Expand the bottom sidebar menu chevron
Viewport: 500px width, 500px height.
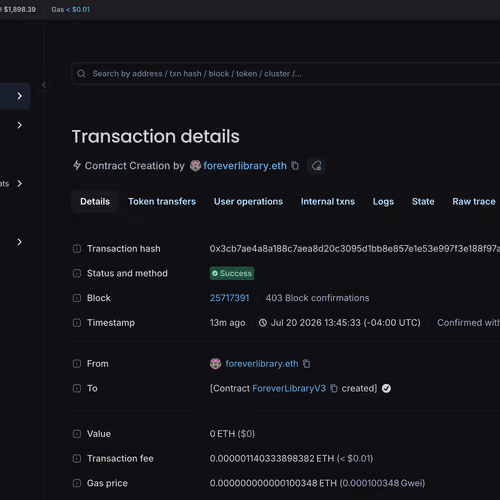tap(20, 242)
